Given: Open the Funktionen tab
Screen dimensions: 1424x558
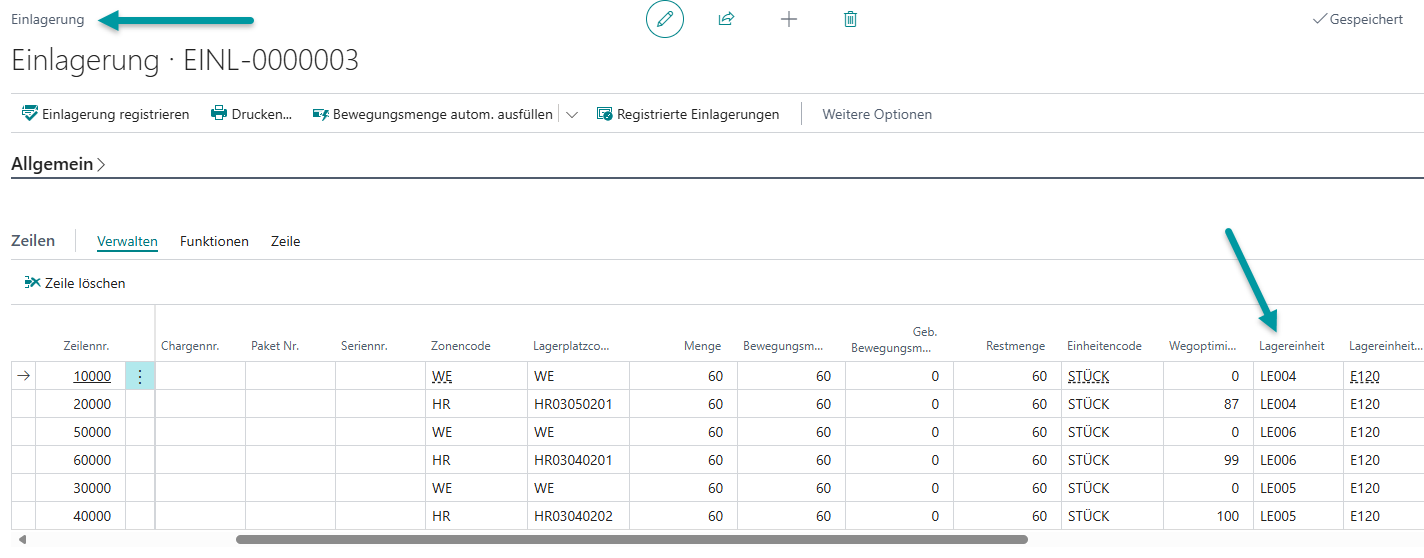Looking at the screenshot, I should click(214, 241).
